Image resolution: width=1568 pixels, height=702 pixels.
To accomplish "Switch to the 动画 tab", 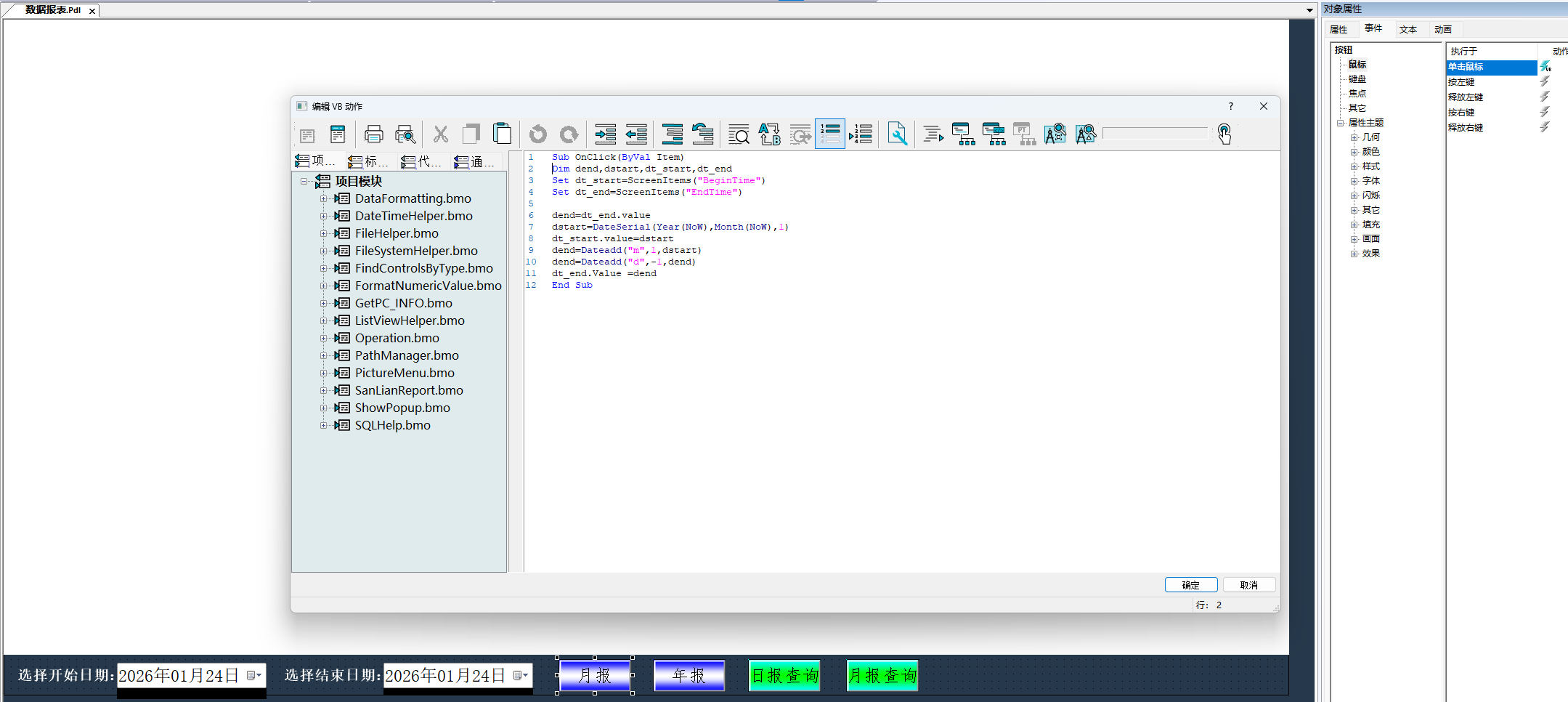I will click(1442, 29).
